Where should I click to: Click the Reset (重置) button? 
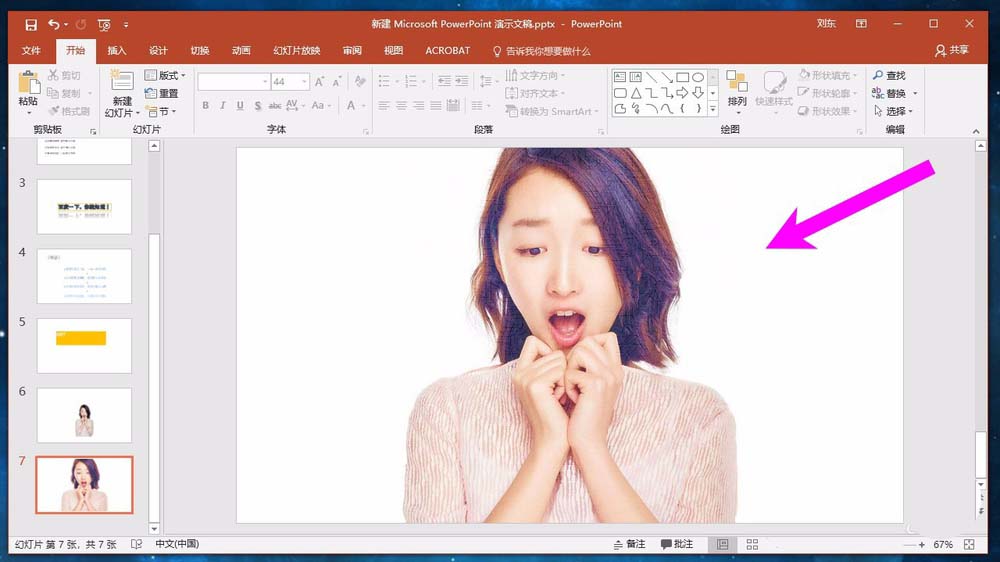[x=162, y=94]
